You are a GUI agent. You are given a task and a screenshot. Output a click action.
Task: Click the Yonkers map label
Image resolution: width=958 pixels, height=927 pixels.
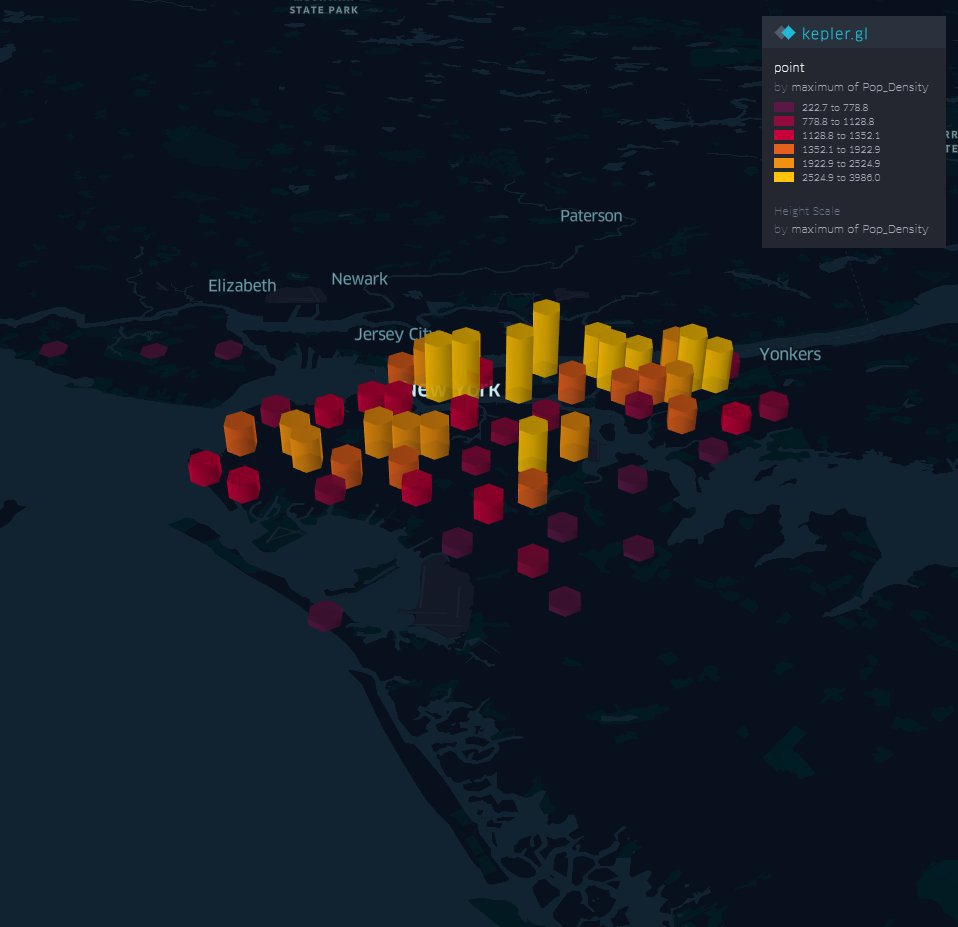click(x=789, y=354)
